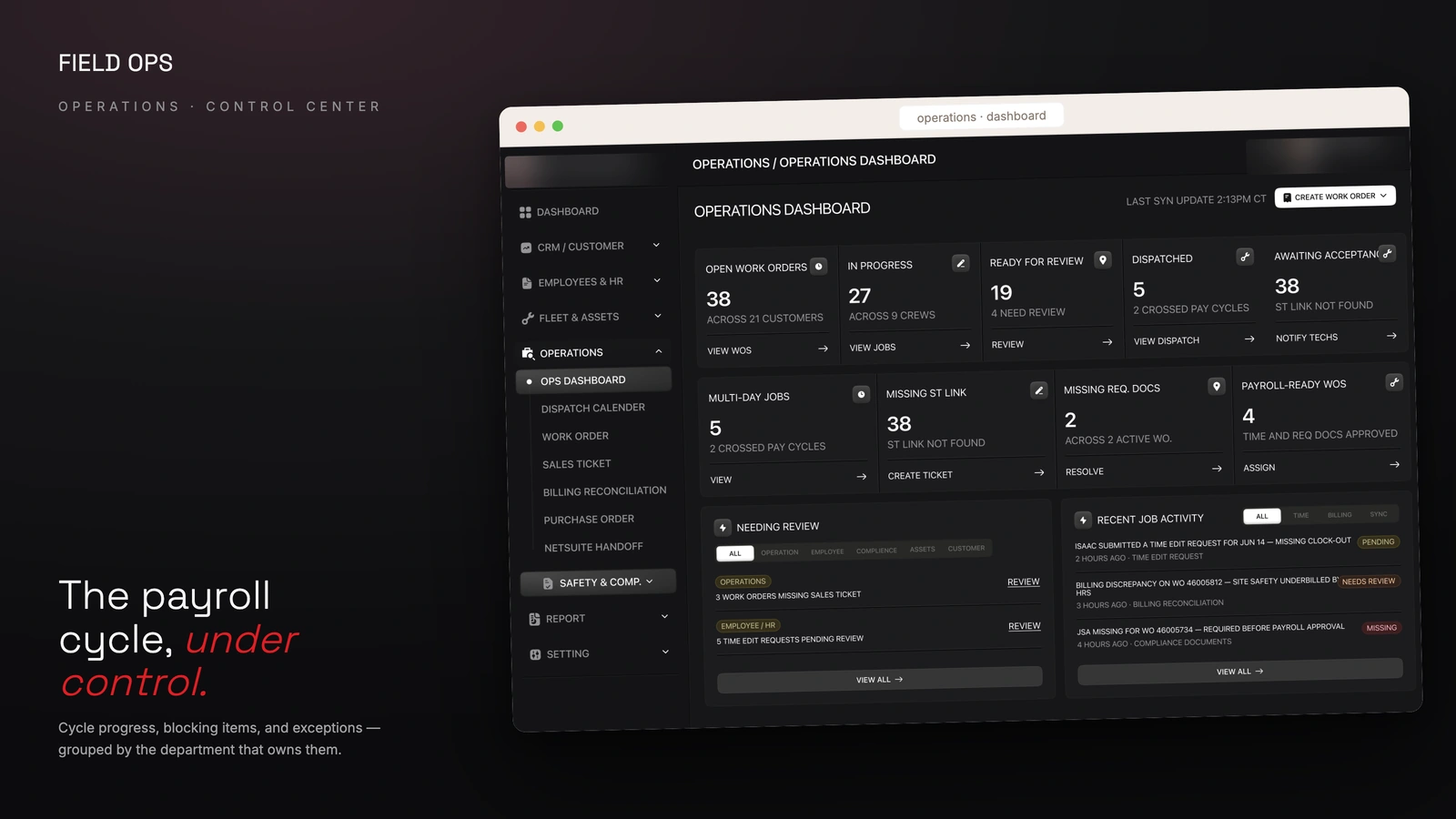Viewport: 1456px width, 819px height.
Task: Click the pin icon on Missing Req. Docs card
Action: [1217, 386]
